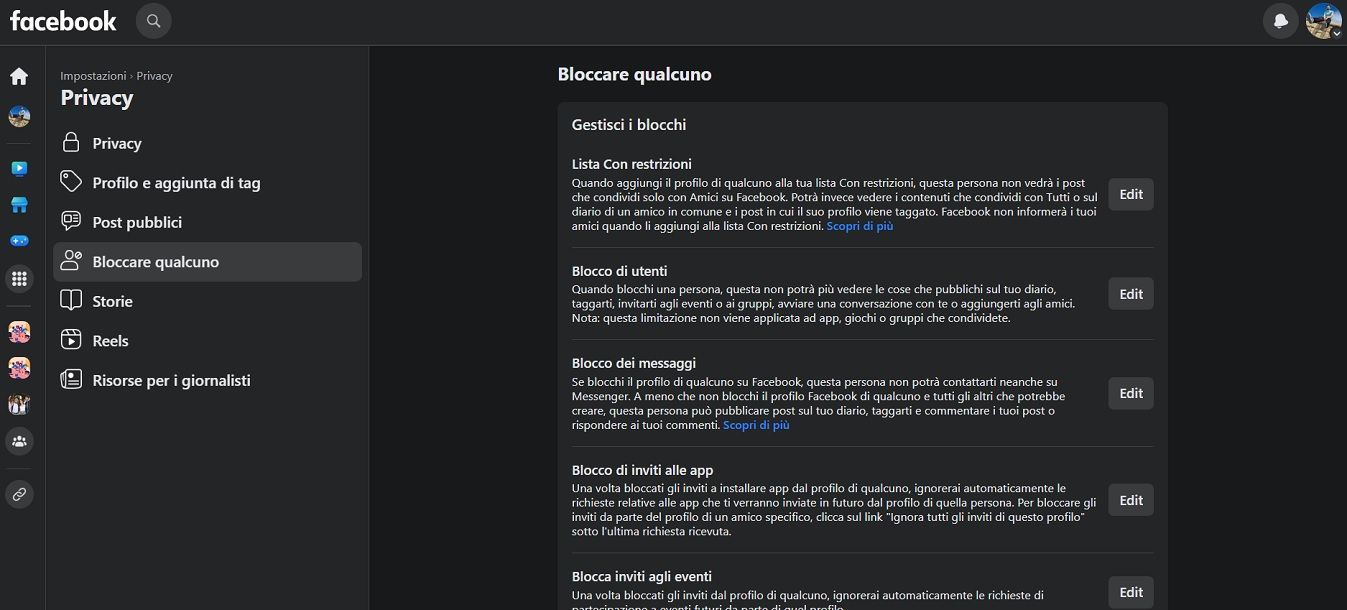Select Bloccare qualcuno menu item
This screenshot has height=610, width=1347.
pyautogui.click(x=207, y=262)
